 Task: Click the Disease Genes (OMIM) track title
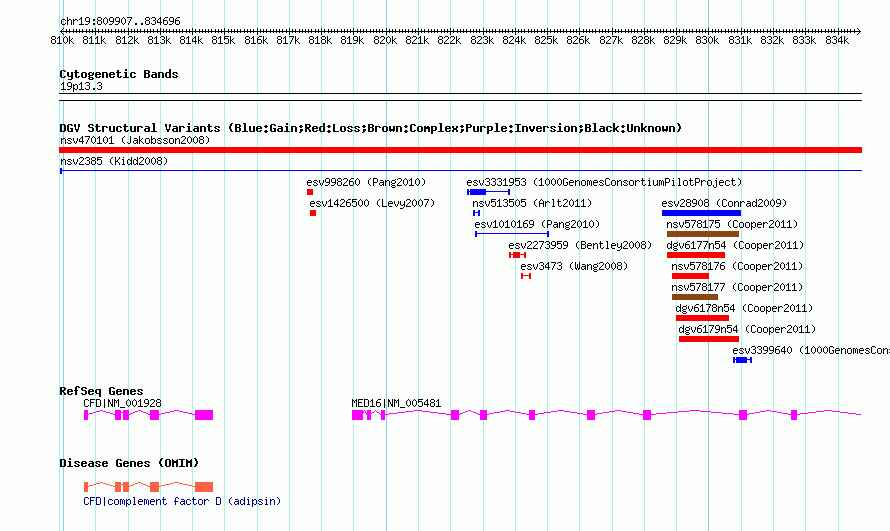click(129, 463)
